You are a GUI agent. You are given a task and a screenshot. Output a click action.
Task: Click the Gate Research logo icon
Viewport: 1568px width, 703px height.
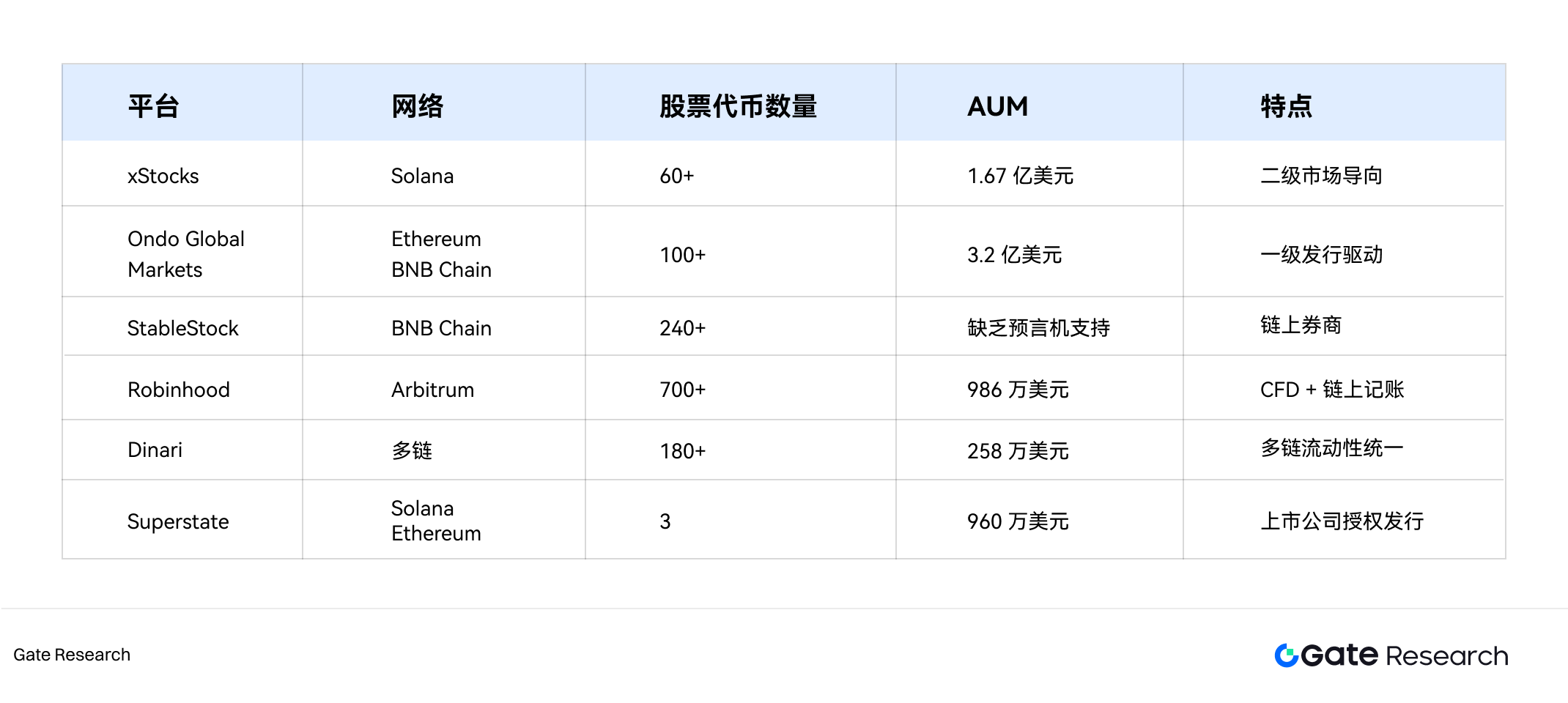coord(1287,655)
